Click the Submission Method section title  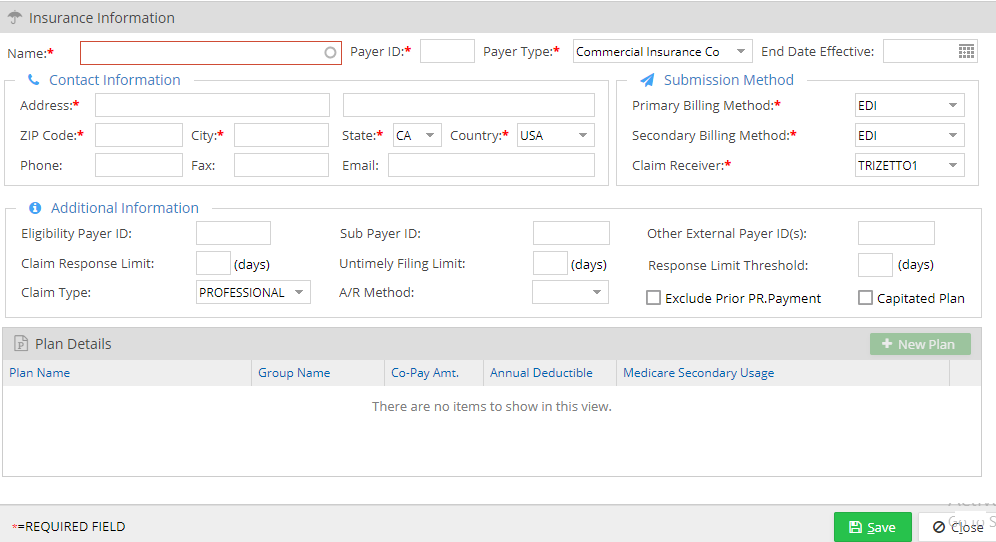coord(729,80)
